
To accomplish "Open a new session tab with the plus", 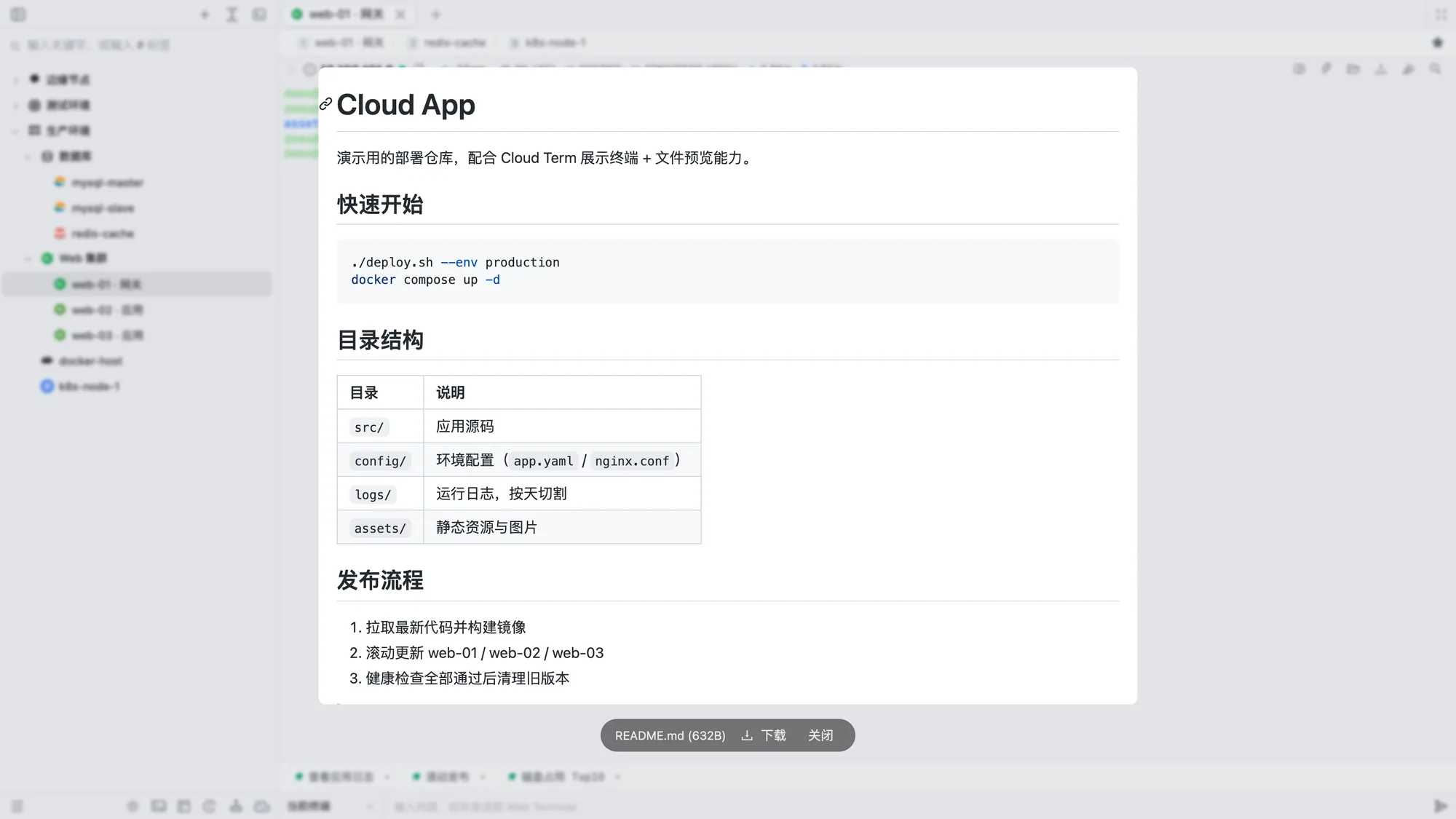I will 435,14.
